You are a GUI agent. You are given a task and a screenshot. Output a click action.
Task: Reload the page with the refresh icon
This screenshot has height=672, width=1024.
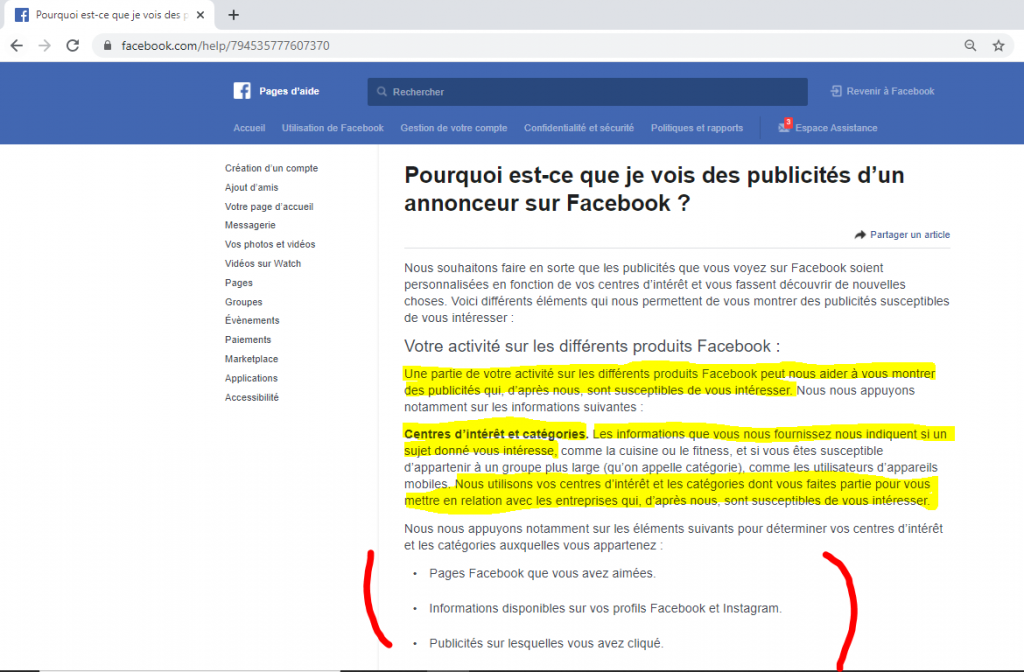(72, 46)
